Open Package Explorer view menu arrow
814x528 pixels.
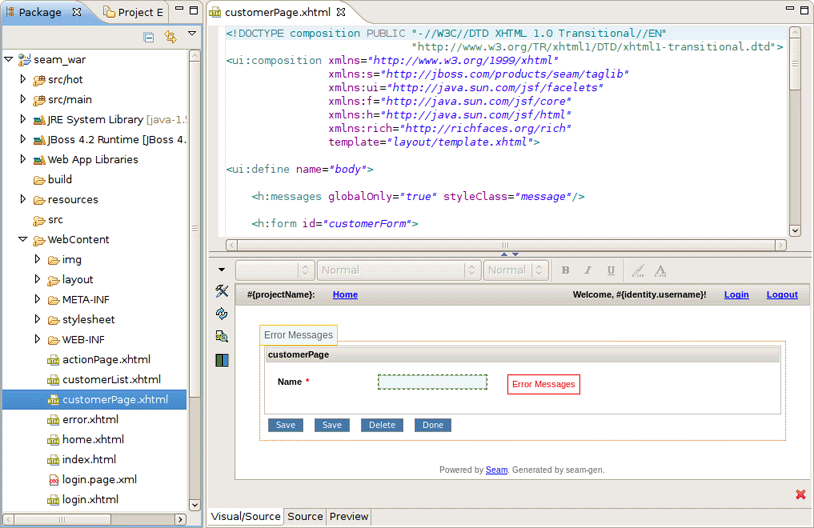point(192,33)
